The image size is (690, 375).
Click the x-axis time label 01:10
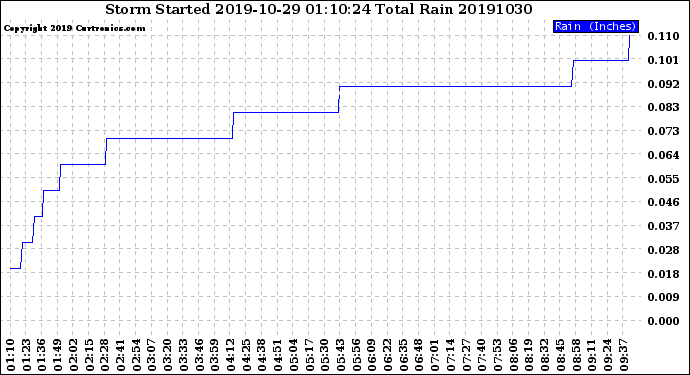click(11, 355)
